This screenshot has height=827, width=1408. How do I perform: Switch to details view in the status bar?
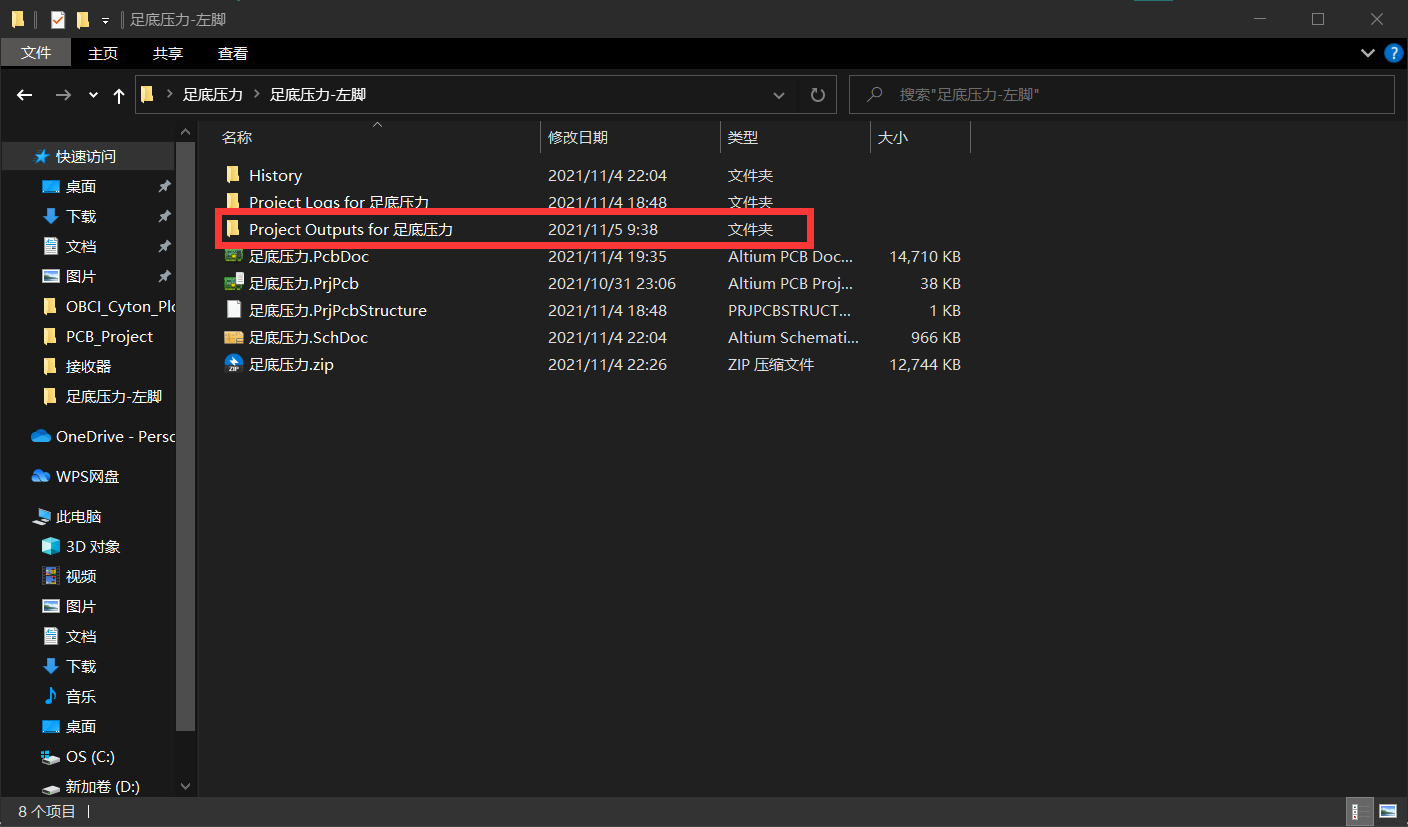point(1359,811)
